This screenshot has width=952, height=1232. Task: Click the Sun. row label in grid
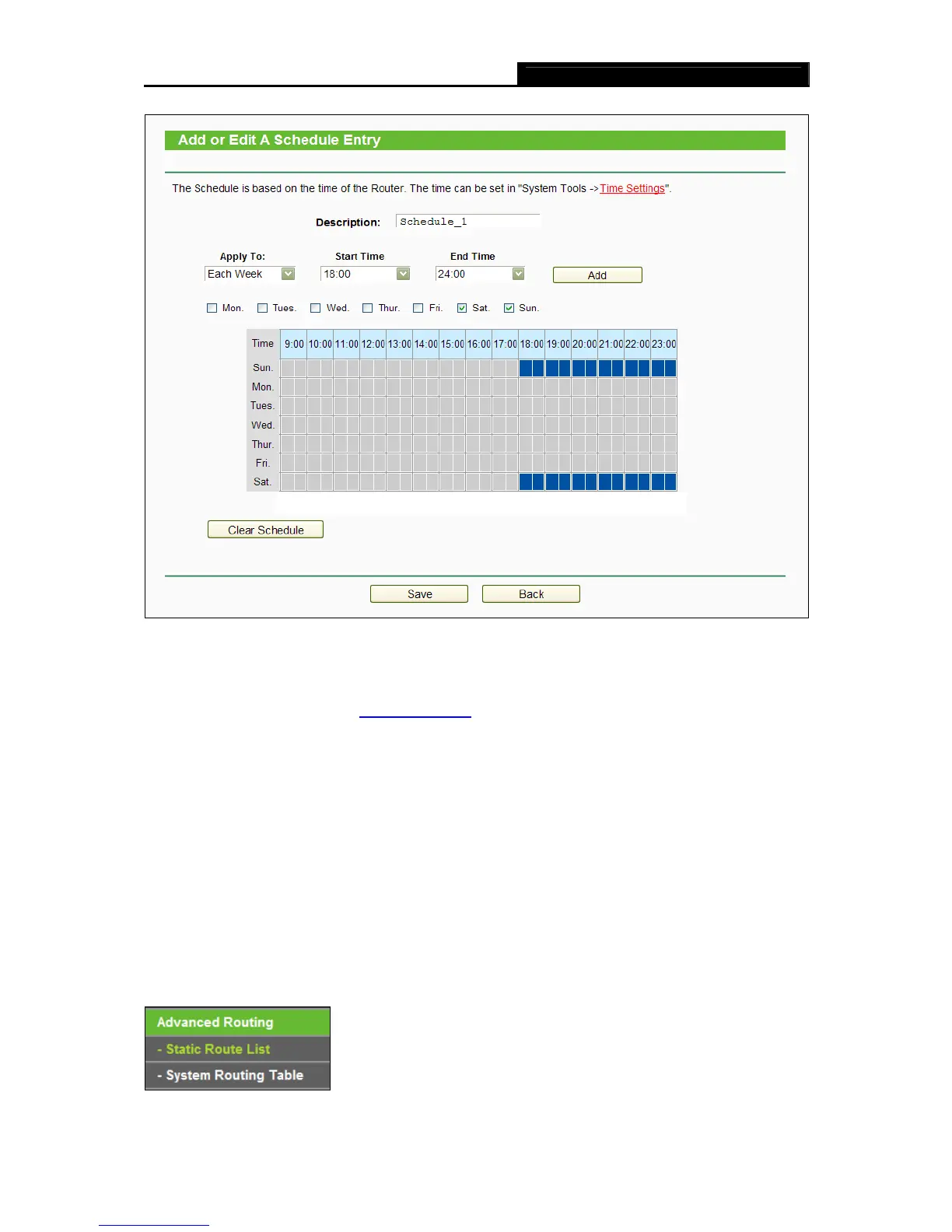point(263,368)
